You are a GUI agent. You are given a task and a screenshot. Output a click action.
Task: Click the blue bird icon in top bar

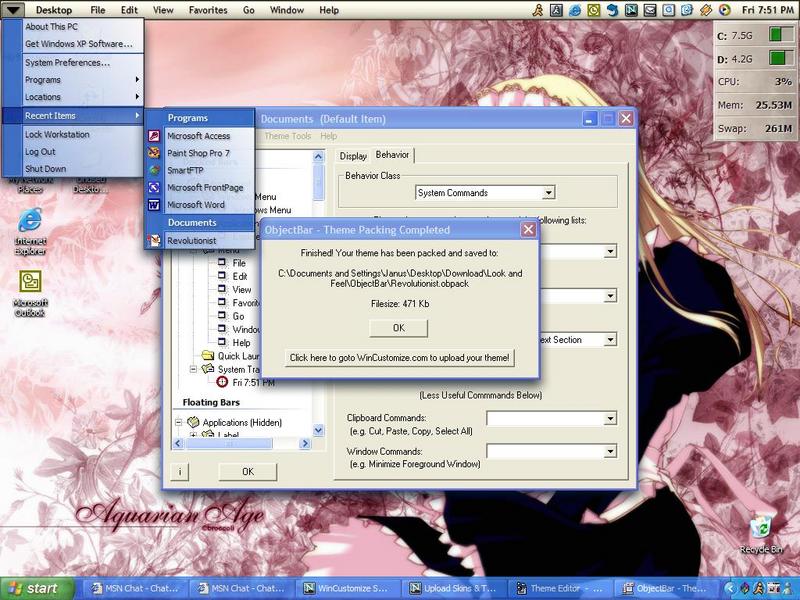tap(612, 10)
